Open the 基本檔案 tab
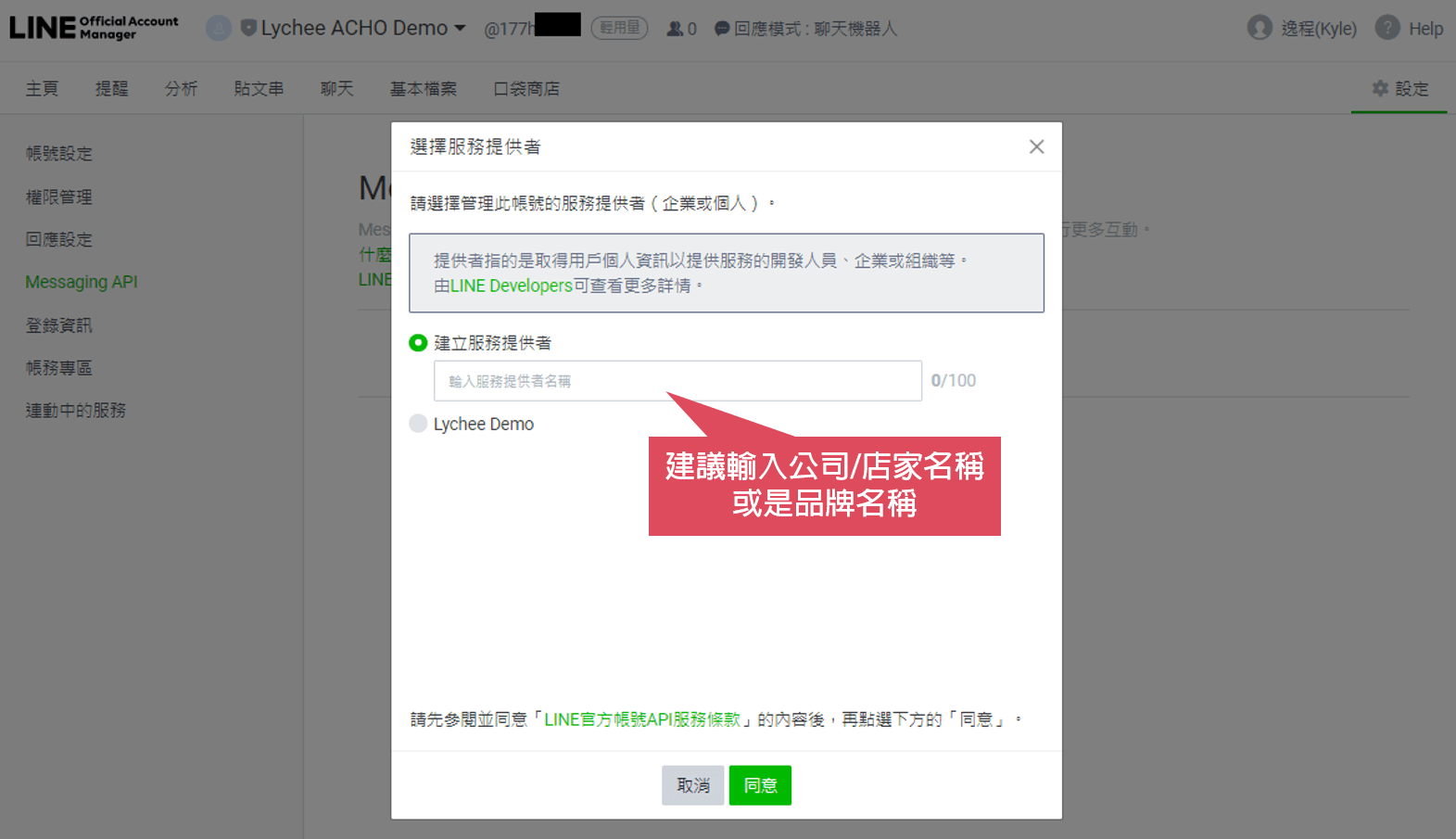Viewport: 1456px width, 839px height. pos(423,88)
